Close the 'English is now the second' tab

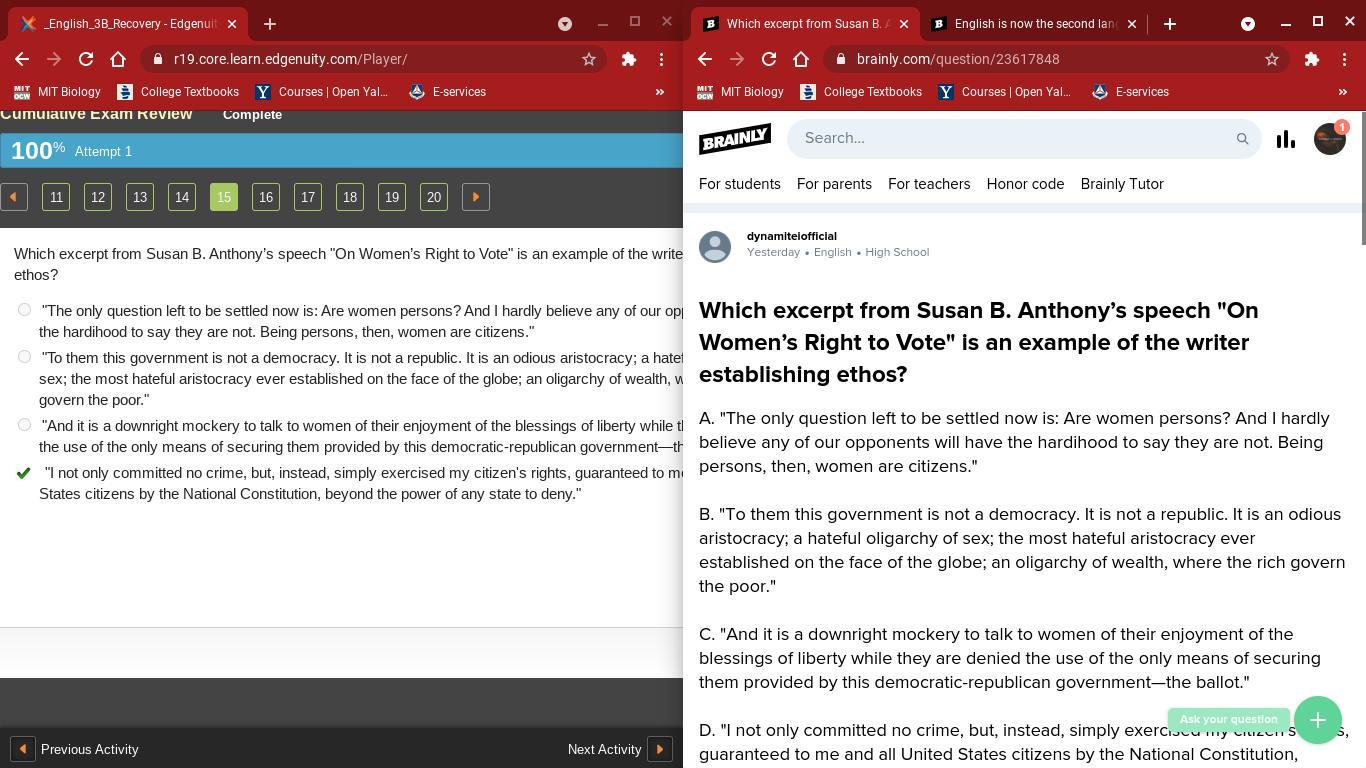click(x=1132, y=24)
